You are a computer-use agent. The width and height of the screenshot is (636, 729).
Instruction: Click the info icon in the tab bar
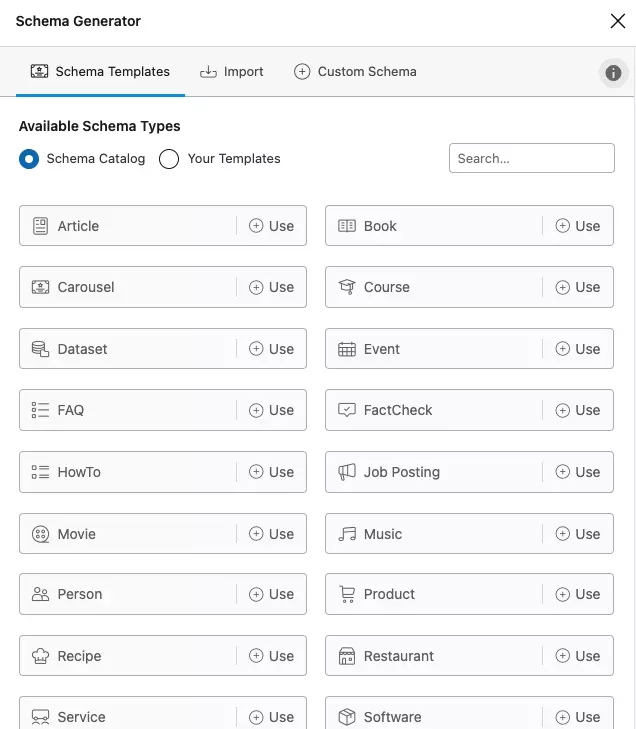point(613,72)
